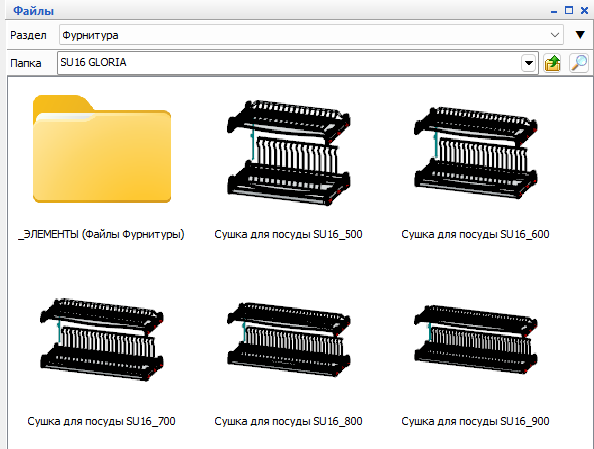Maximize the Файлы panel
Image resolution: width=594 pixels, height=449 pixels.
point(569,10)
